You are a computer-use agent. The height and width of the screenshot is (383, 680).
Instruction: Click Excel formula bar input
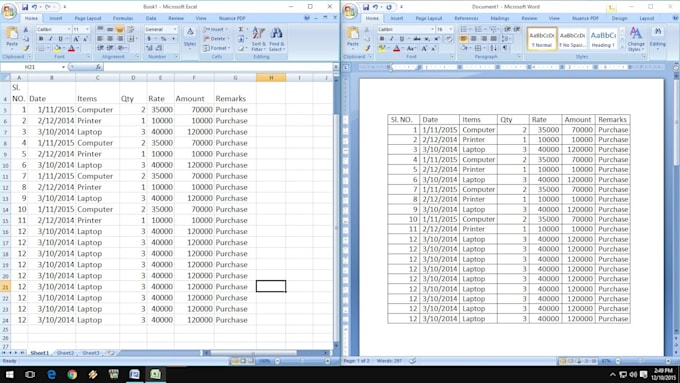point(218,67)
